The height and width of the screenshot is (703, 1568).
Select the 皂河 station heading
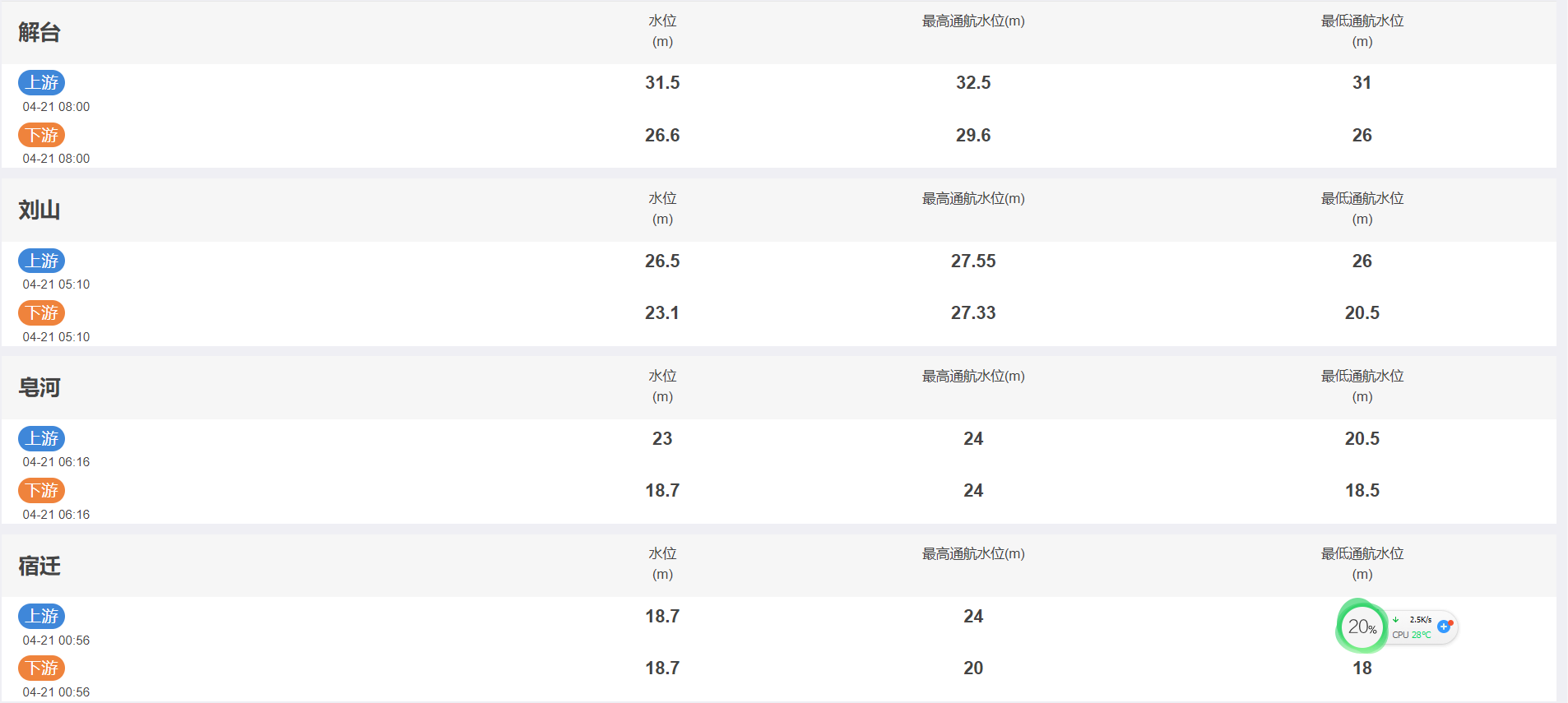point(39,387)
